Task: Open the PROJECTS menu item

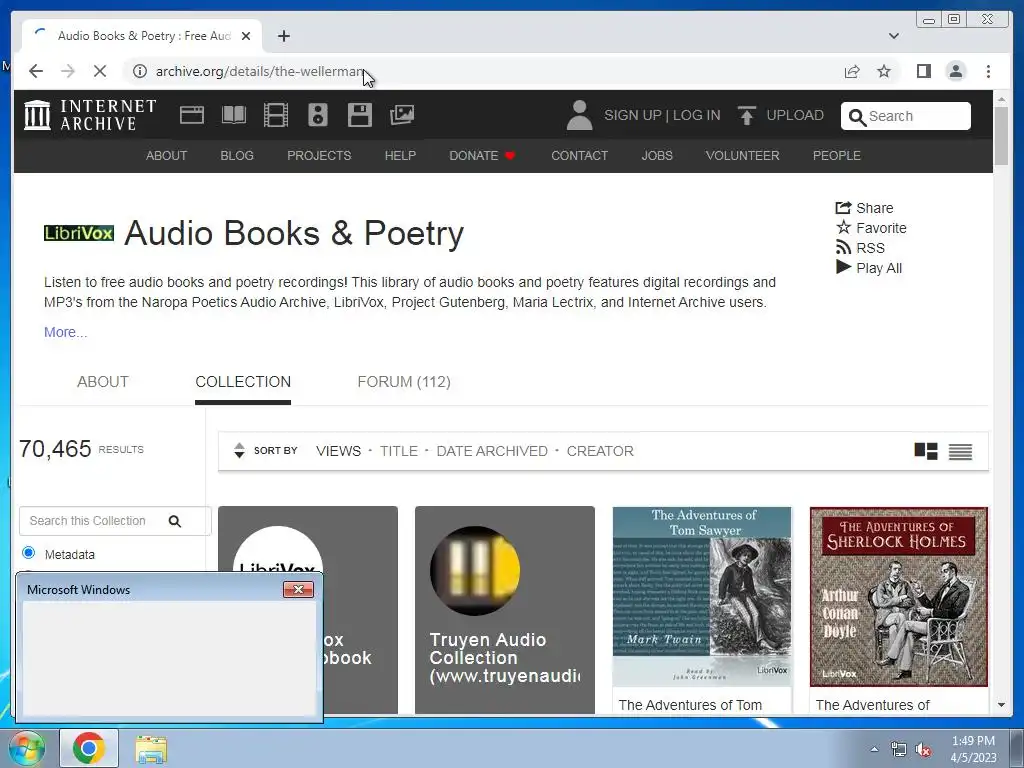Action: click(x=319, y=156)
